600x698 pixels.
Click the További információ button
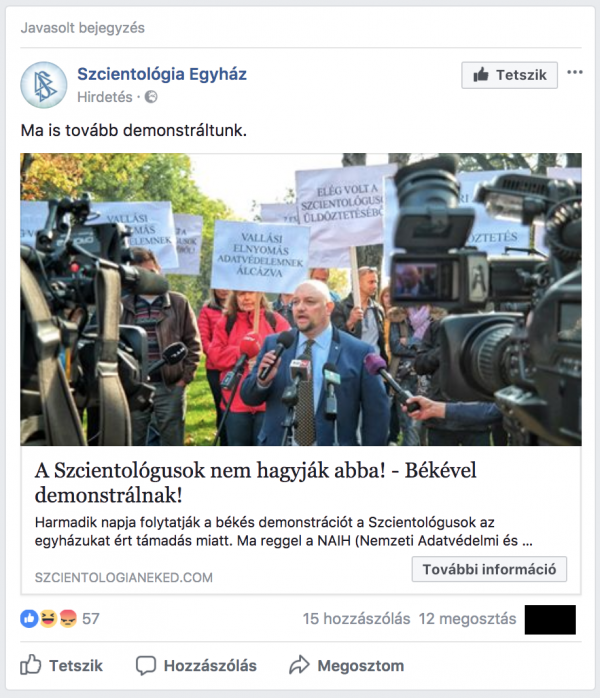click(489, 569)
